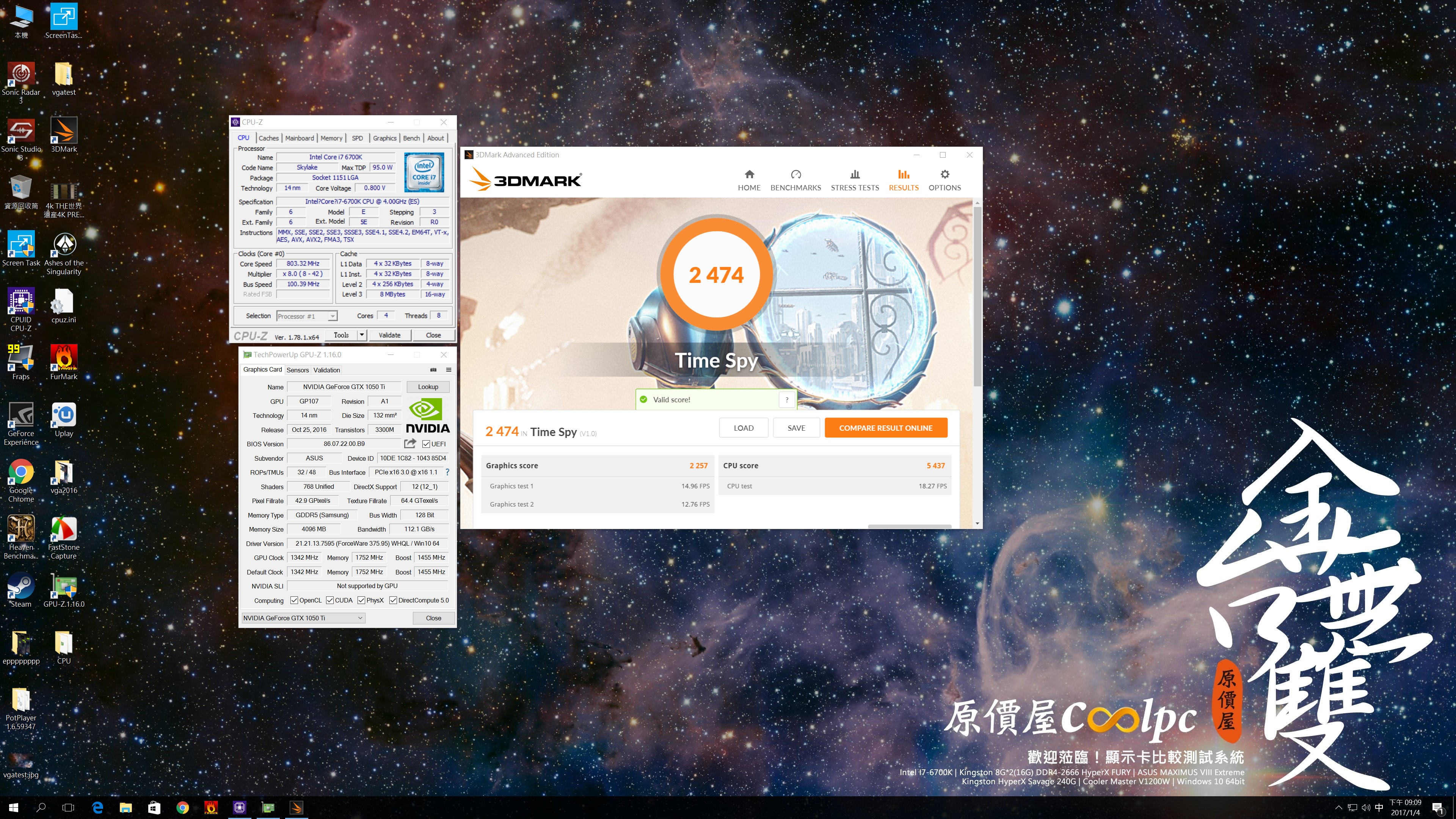Select the Google Chrome desktop shortcut

(21, 480)
